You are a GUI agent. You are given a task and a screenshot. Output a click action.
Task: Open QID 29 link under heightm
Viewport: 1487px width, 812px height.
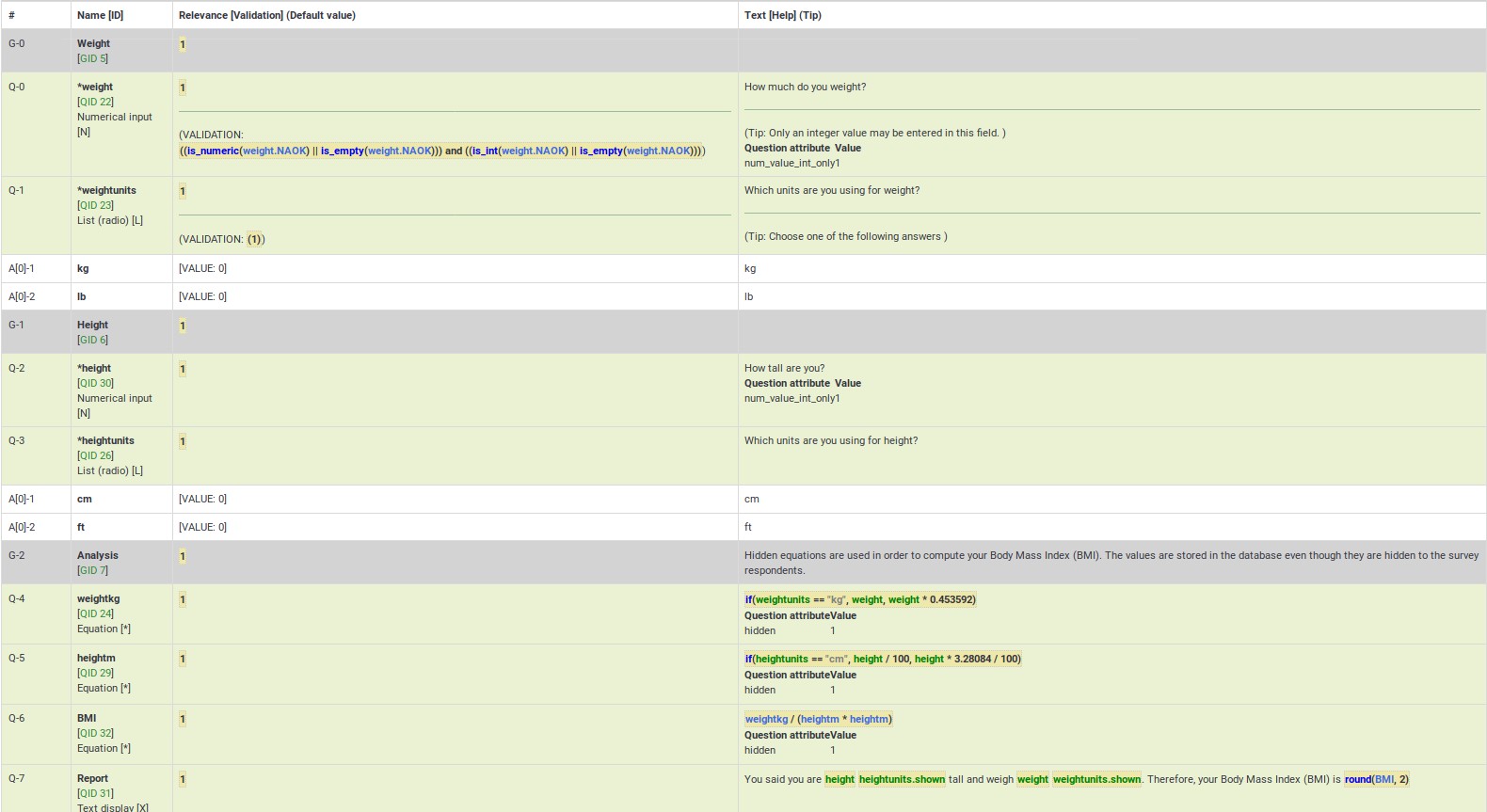(x=95, y=673)
